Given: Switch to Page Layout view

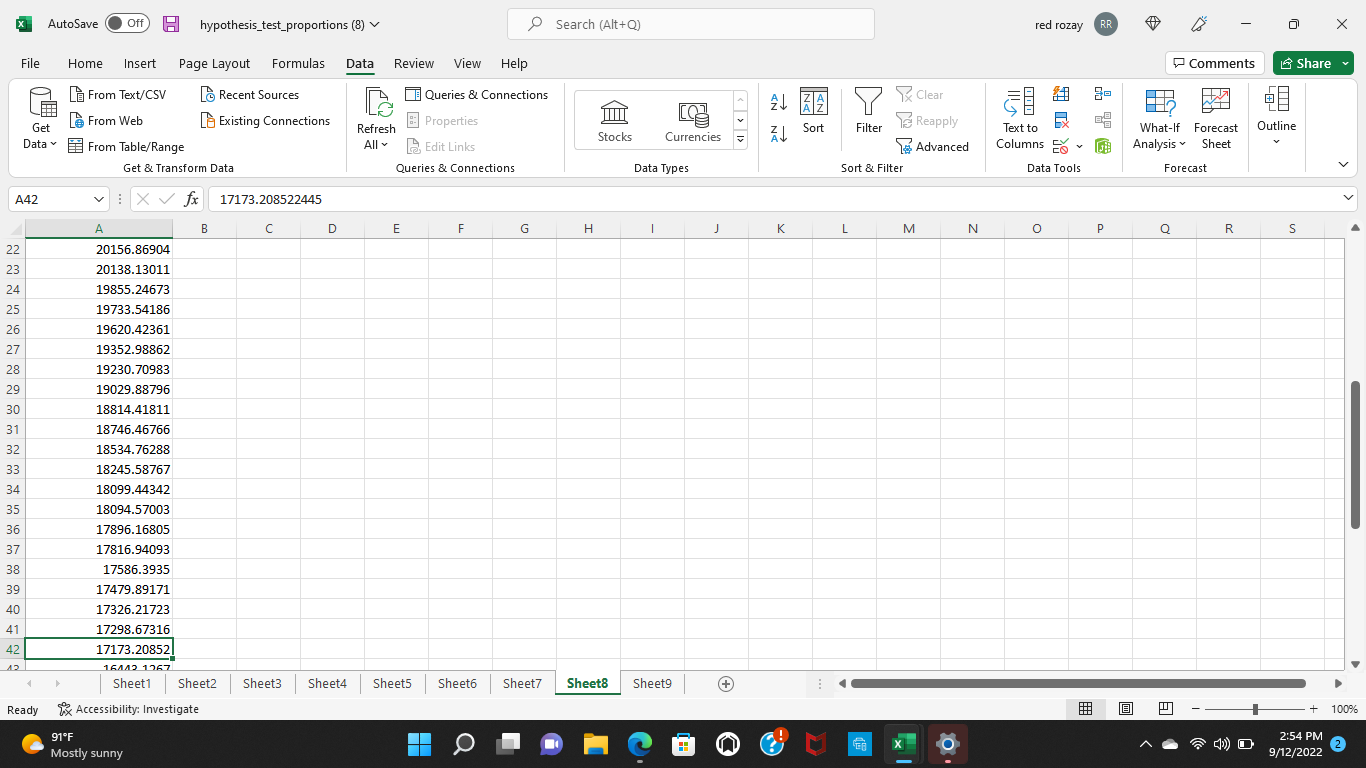Looking at the screenshot, I should pos(1125,709).
